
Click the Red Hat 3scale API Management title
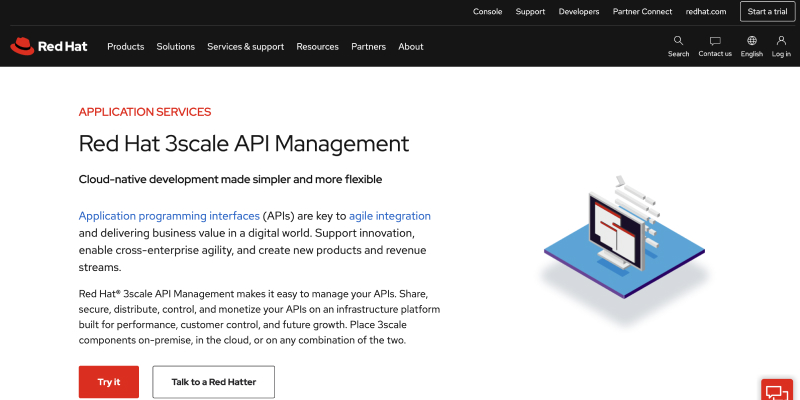pos(244,143)
